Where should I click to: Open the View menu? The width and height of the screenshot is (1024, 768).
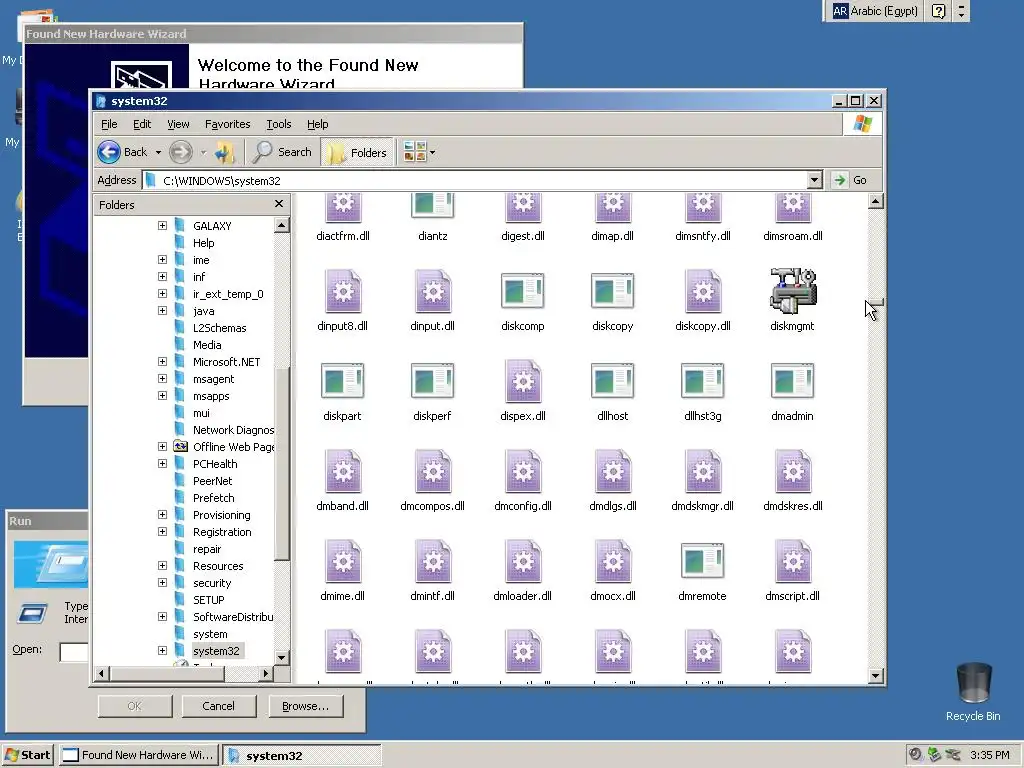[178, 124]
